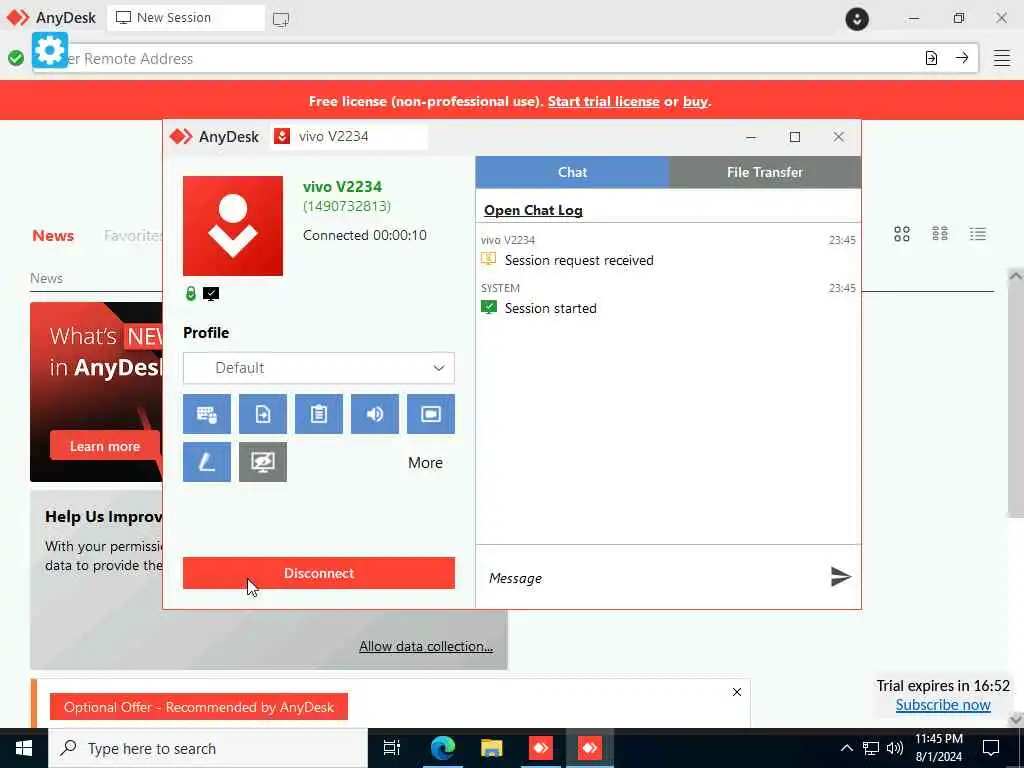Click the scrollbar up arrow

coord(1016,276)
